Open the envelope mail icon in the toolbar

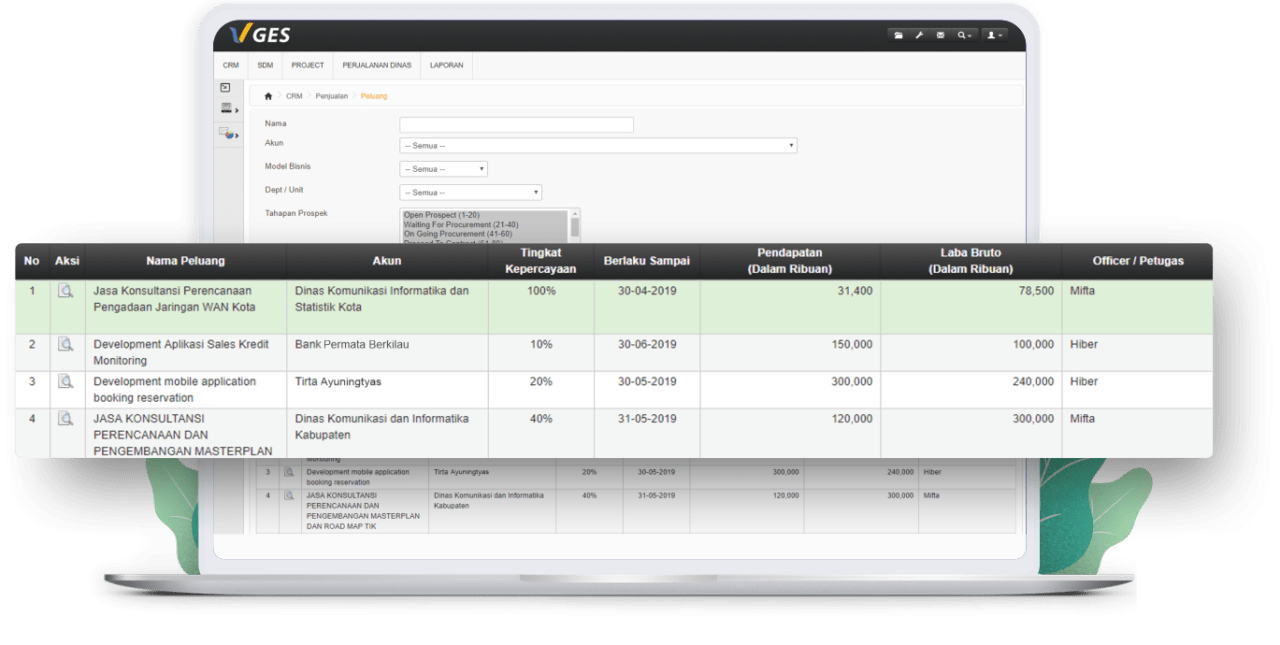point(940,34)
